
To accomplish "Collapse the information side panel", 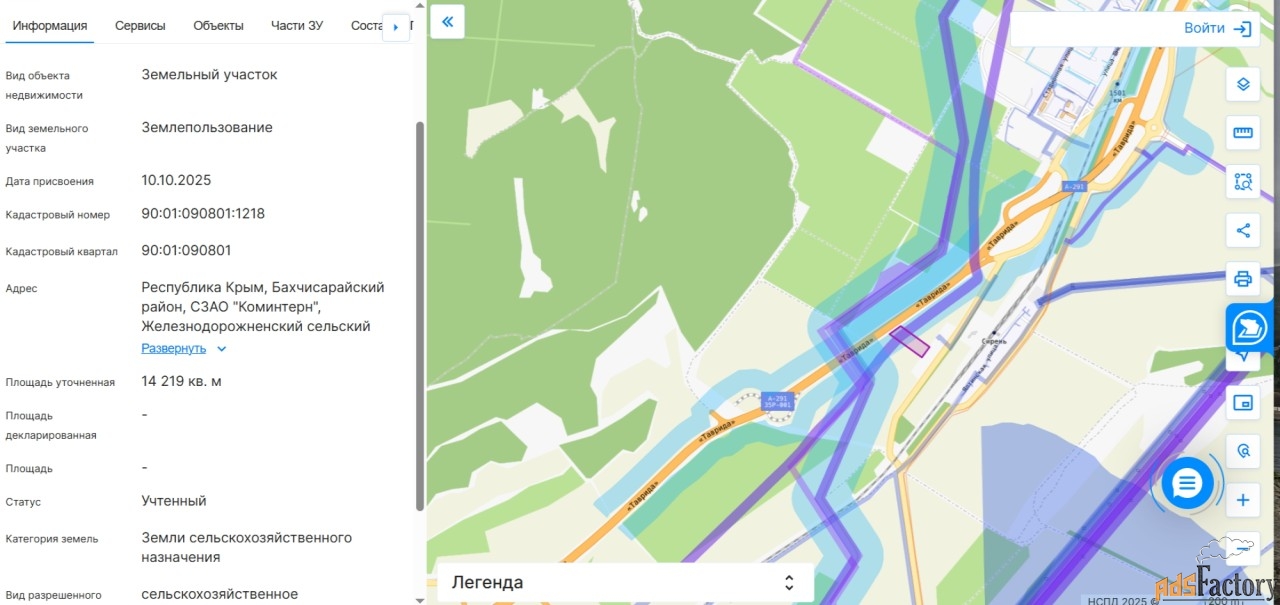I will [447, 21].
